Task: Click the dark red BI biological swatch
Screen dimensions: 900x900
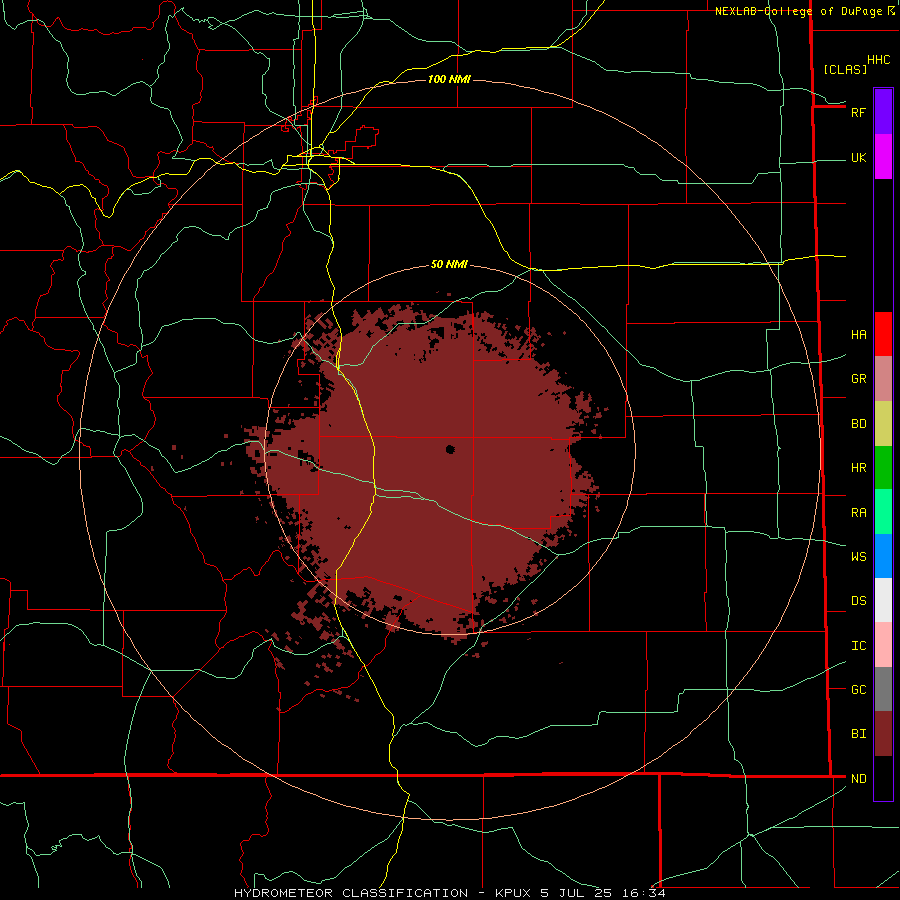Action: (883, 734)
